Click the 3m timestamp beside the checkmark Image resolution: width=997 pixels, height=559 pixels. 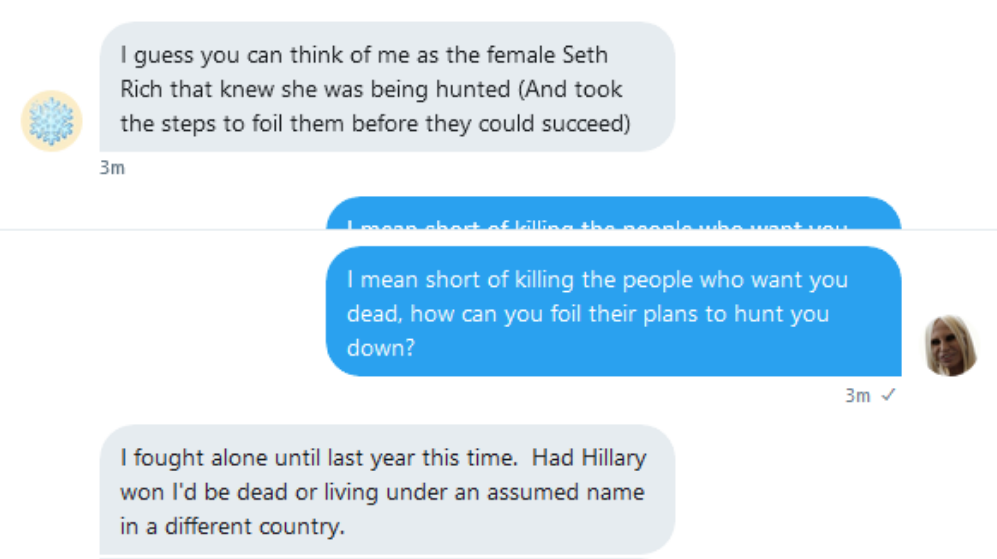[x=858, y=396]
